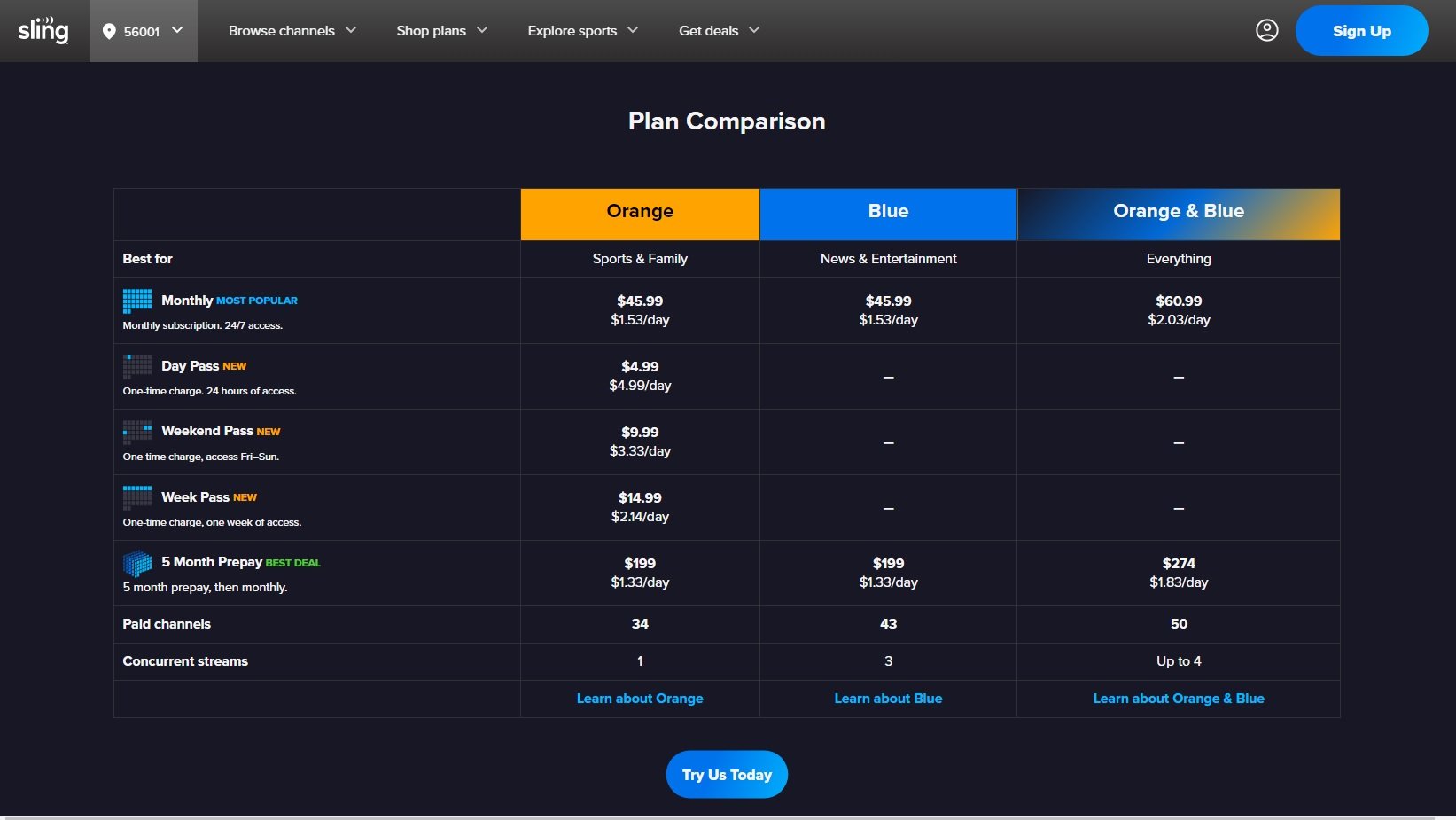Click the Day Pass calendar icon
Image resolution: width=1456 pixels, height=820 pixels.
[x=137, y=366]
